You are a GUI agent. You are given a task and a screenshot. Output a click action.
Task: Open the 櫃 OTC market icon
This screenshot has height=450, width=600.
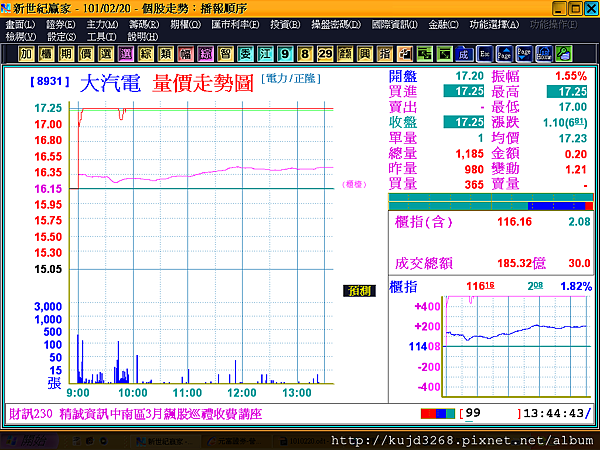tap(46, 54)
